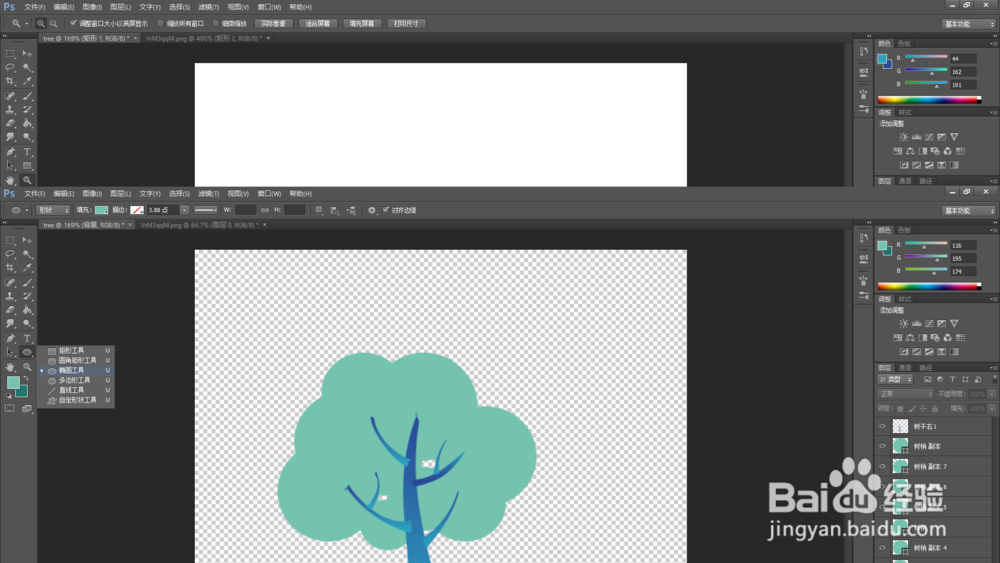Select Brush tool in lower toolbar
1000x563 pixels.
tap(27, 282)
